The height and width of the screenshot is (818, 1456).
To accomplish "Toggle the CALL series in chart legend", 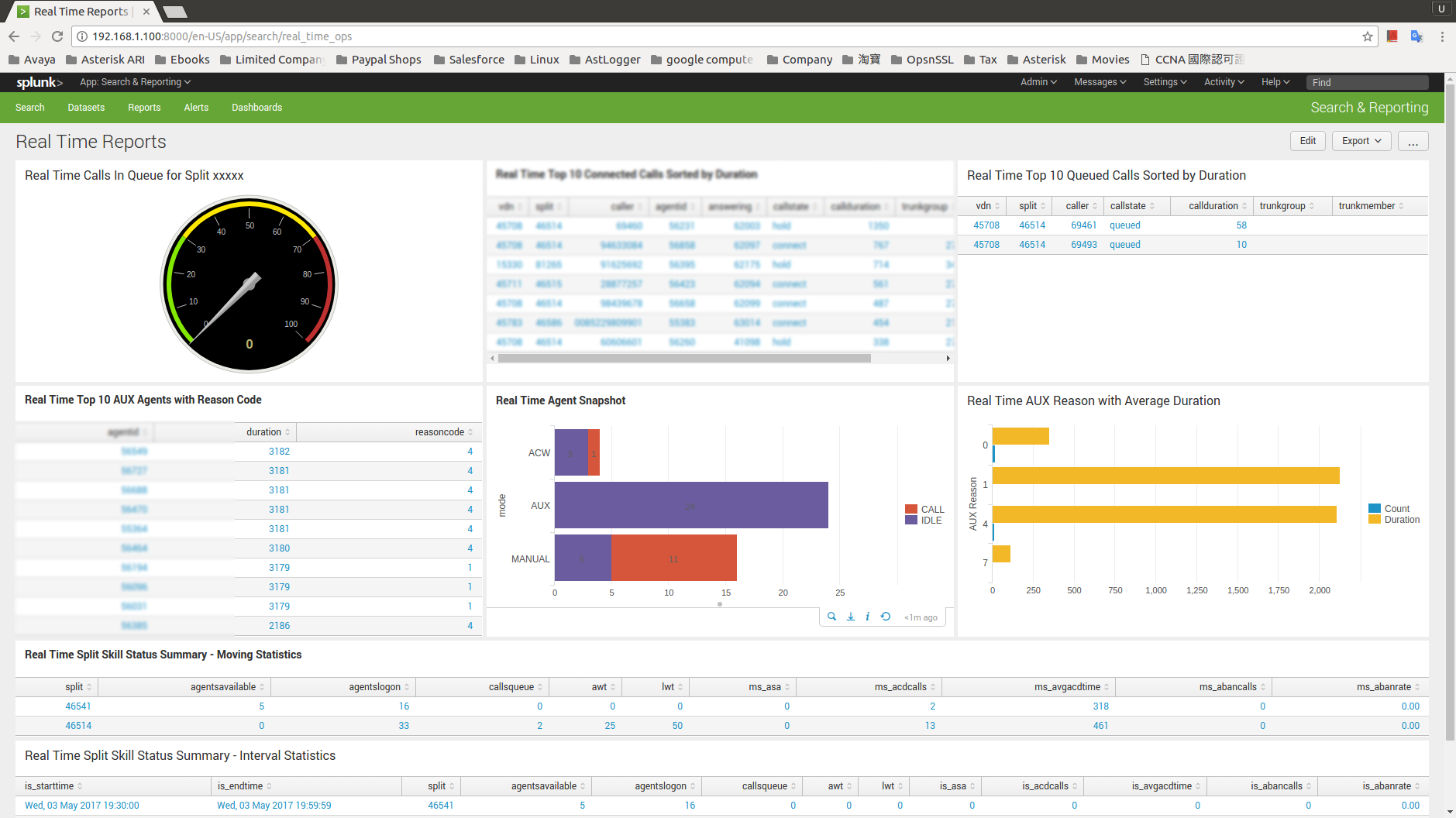I will (x=931, y=509).
